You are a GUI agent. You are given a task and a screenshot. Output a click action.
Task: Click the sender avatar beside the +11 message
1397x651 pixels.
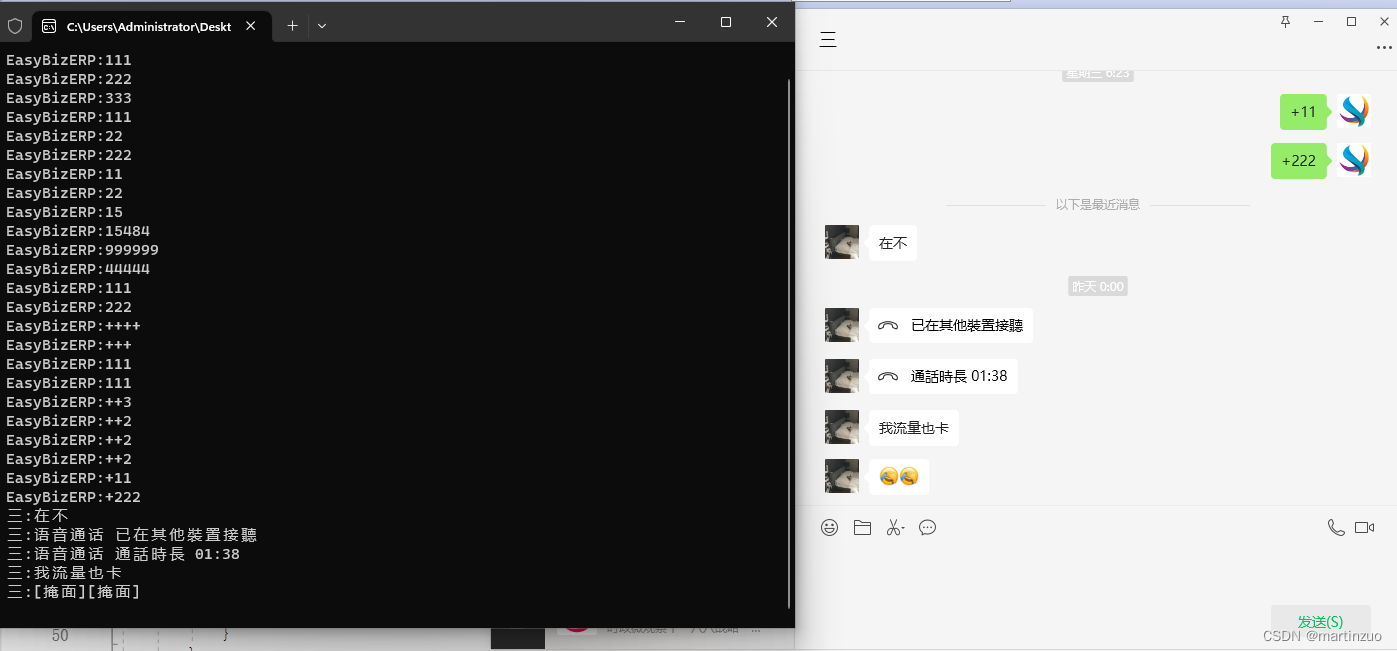coord(1354,111)
